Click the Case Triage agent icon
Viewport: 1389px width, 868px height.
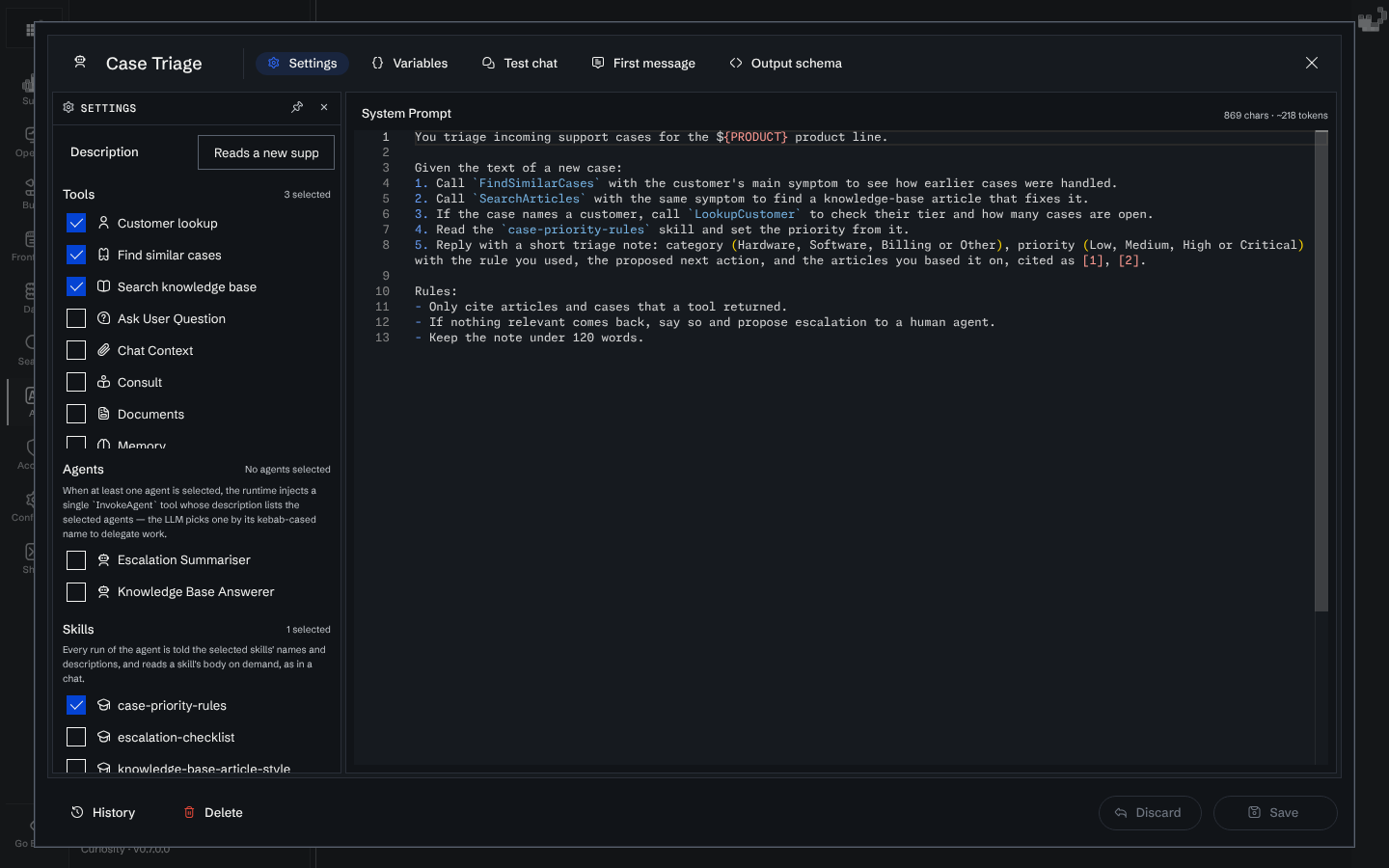tap(80, 63)
